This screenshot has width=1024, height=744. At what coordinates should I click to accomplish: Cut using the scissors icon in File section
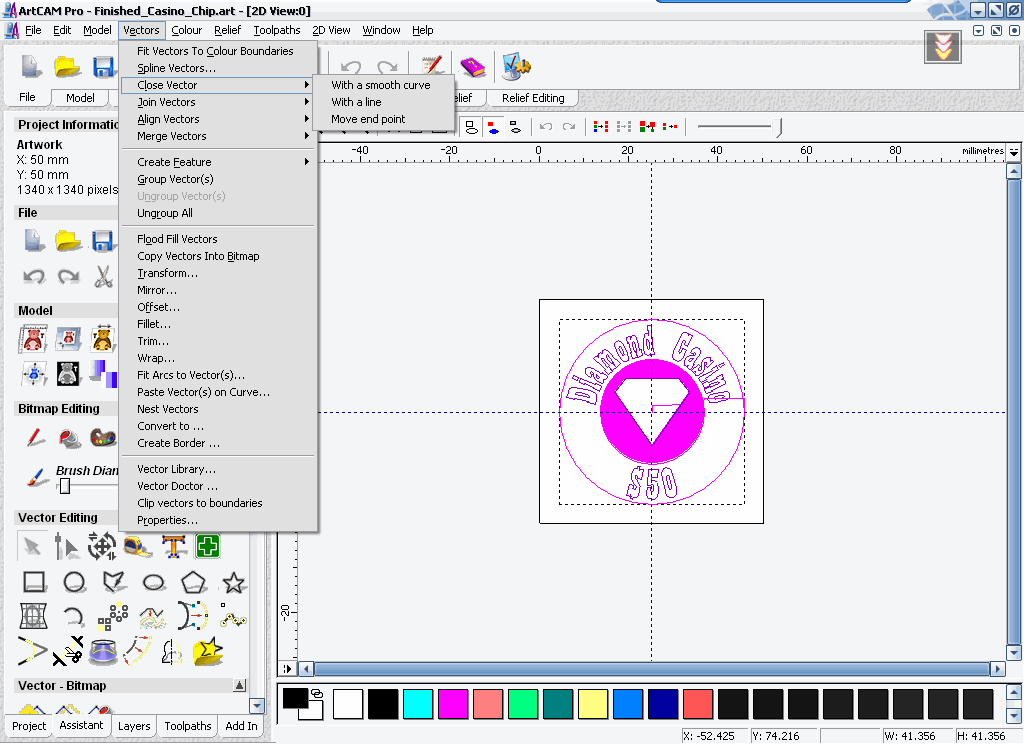click(x=103, y=276)
